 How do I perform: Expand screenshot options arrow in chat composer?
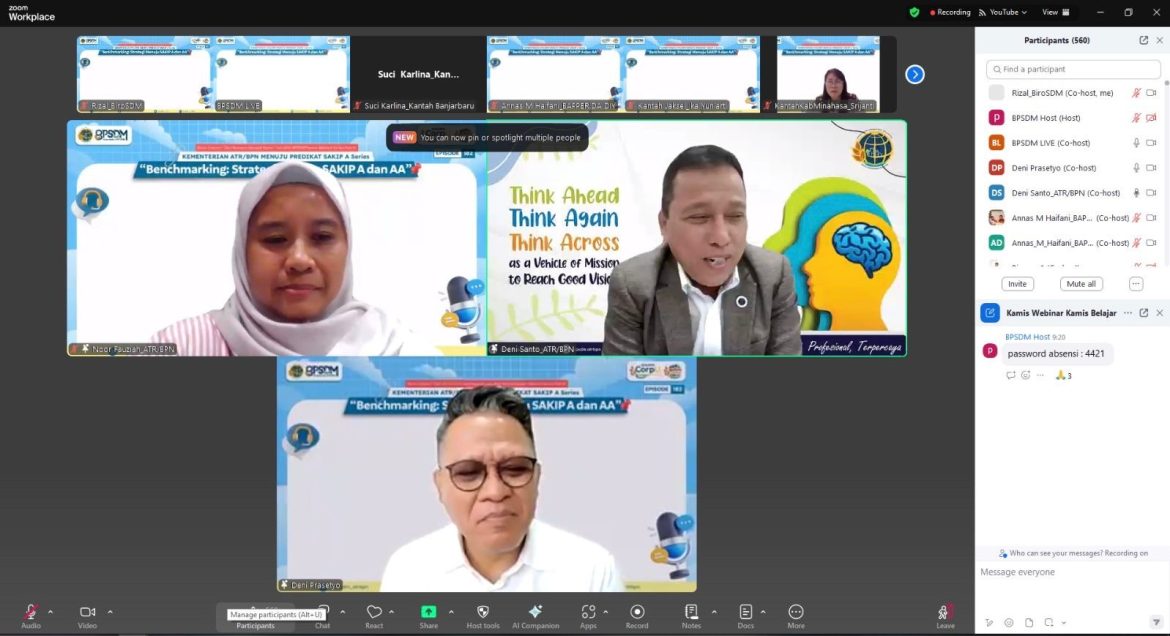[1063, 623]
